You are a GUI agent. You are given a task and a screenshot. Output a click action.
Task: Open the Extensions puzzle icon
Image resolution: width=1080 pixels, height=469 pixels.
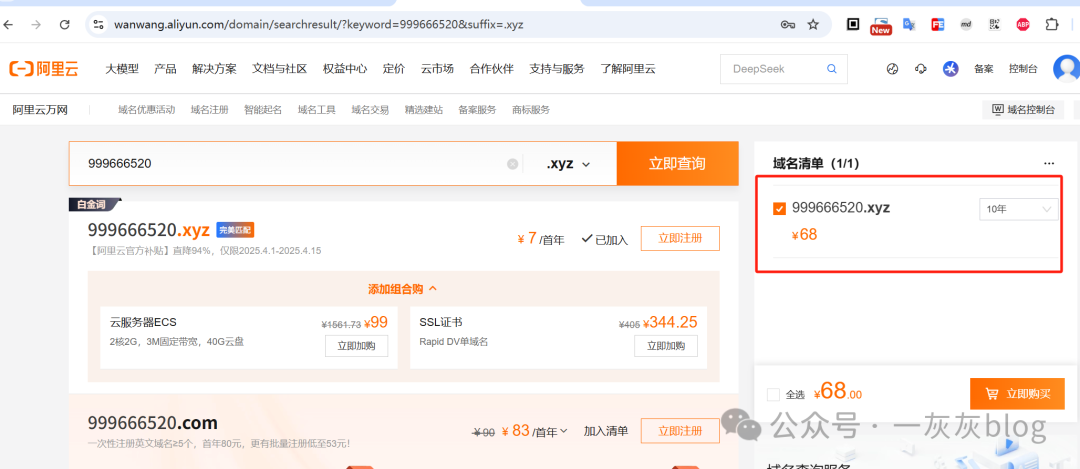click(1051, 24)
